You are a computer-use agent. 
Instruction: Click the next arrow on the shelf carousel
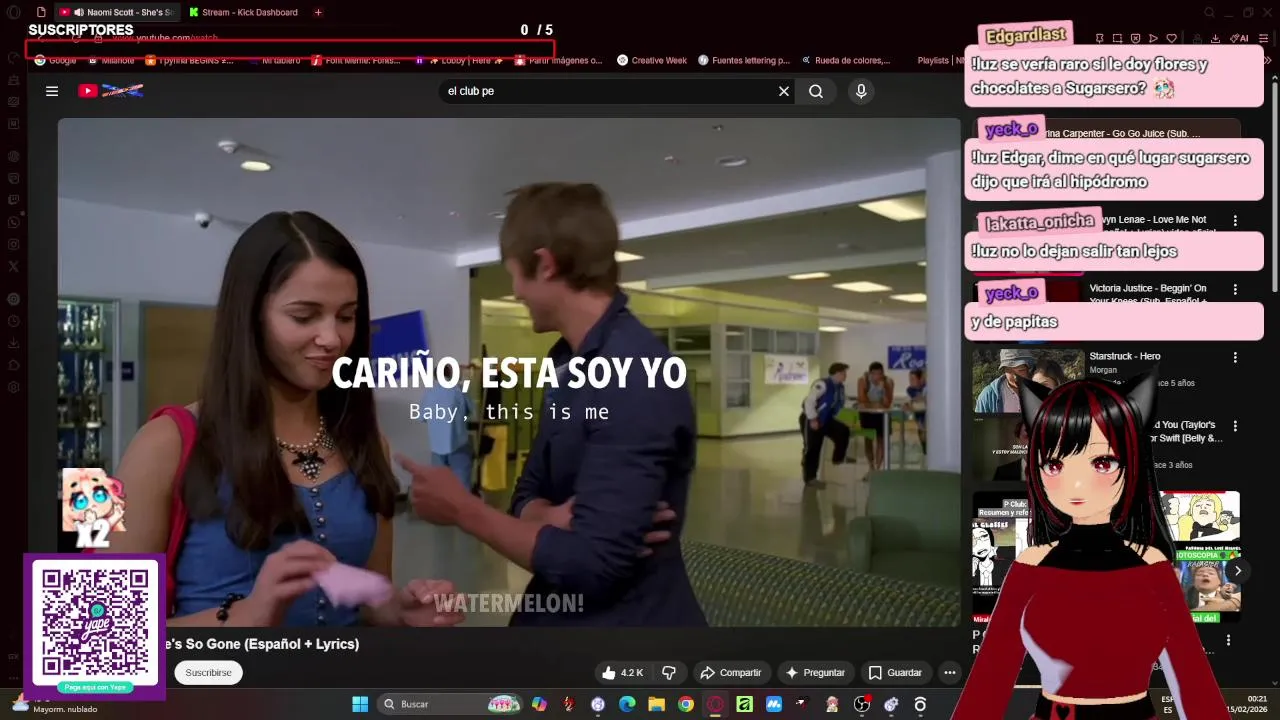click(x=1238, y=571)
